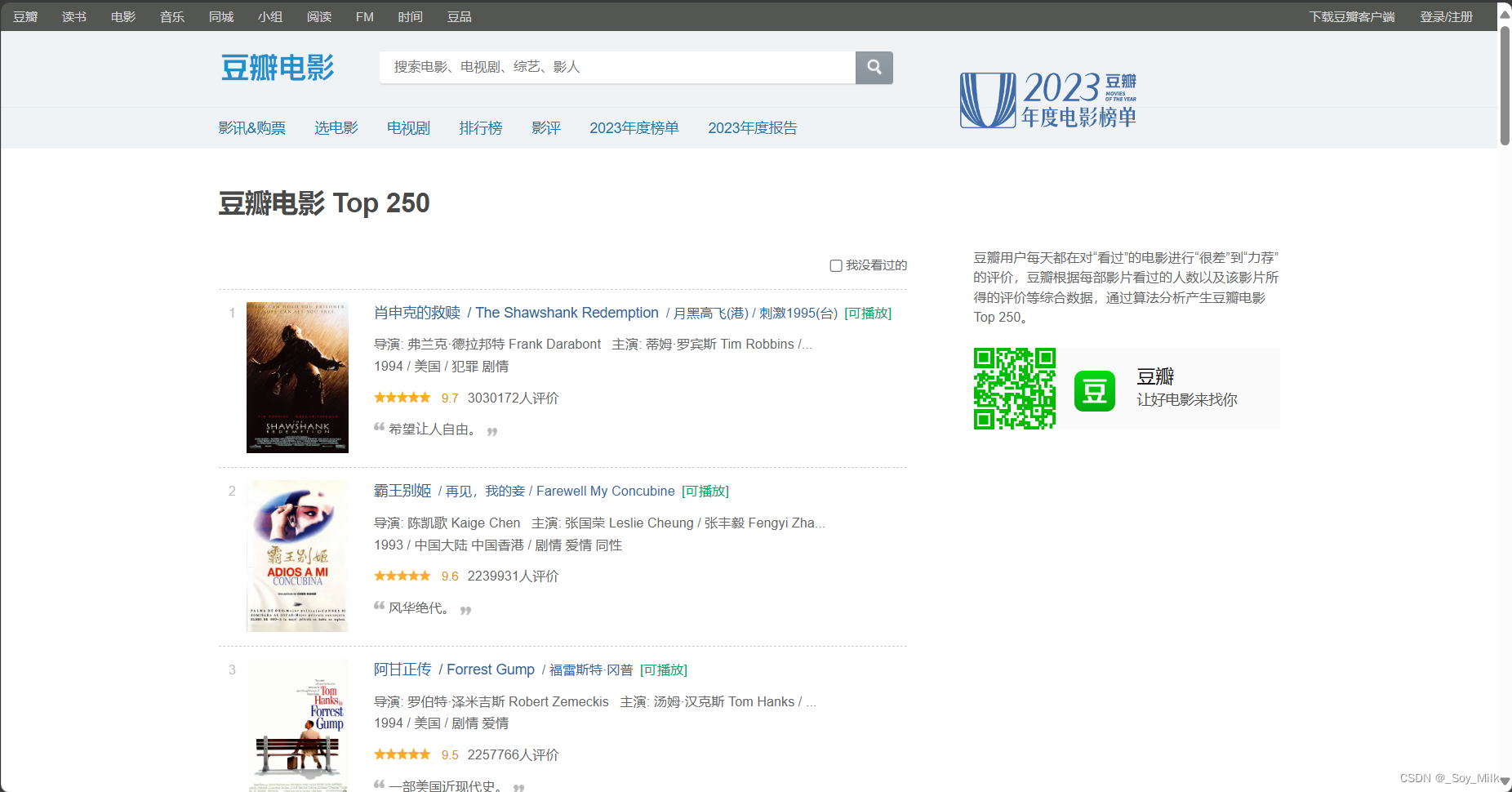
Task: Click the quote 风华绝代。
Action: [420, 608]
